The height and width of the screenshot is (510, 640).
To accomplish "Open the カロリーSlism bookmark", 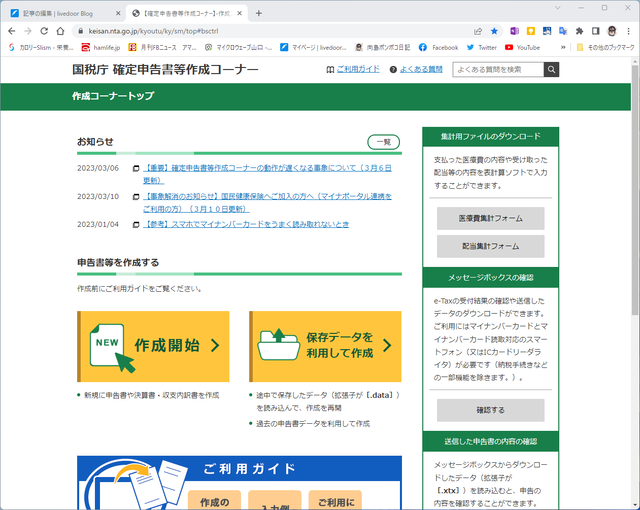I will 41,48.
